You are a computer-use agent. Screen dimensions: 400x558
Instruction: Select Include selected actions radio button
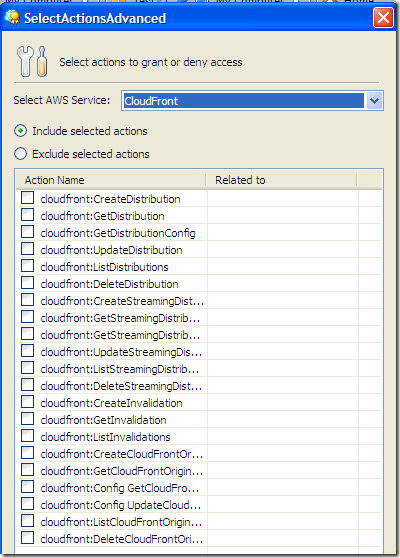tap(21, 131)
